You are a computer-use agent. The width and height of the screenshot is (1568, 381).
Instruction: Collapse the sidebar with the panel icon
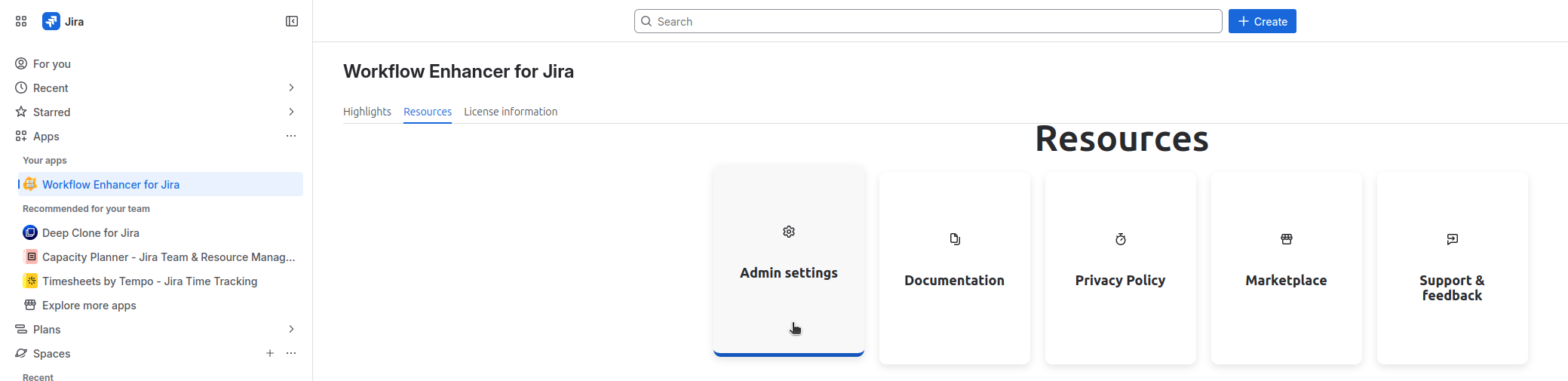click(x=292, y=21)
